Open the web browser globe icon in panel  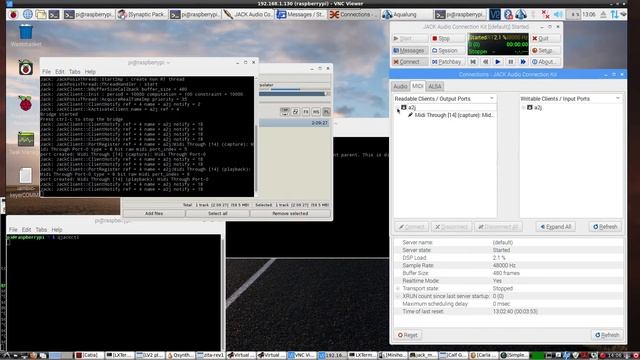coord(27,15)
